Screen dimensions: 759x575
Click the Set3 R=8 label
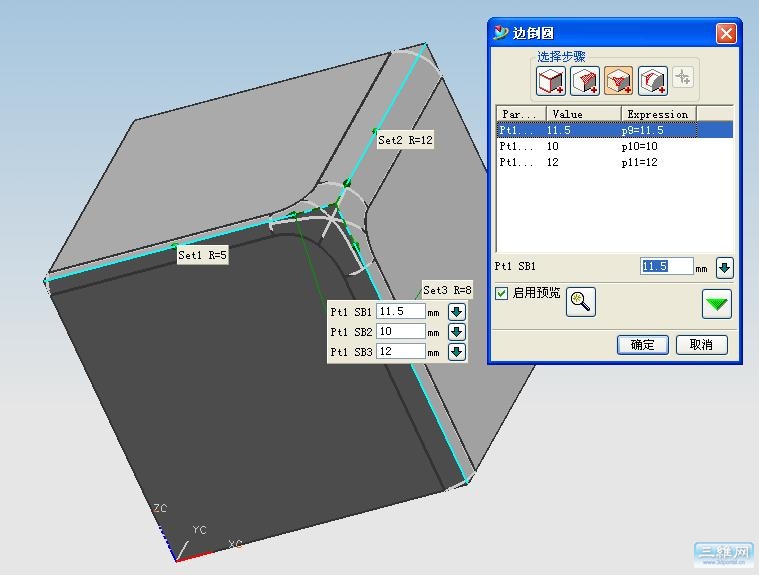click(447, 290)
